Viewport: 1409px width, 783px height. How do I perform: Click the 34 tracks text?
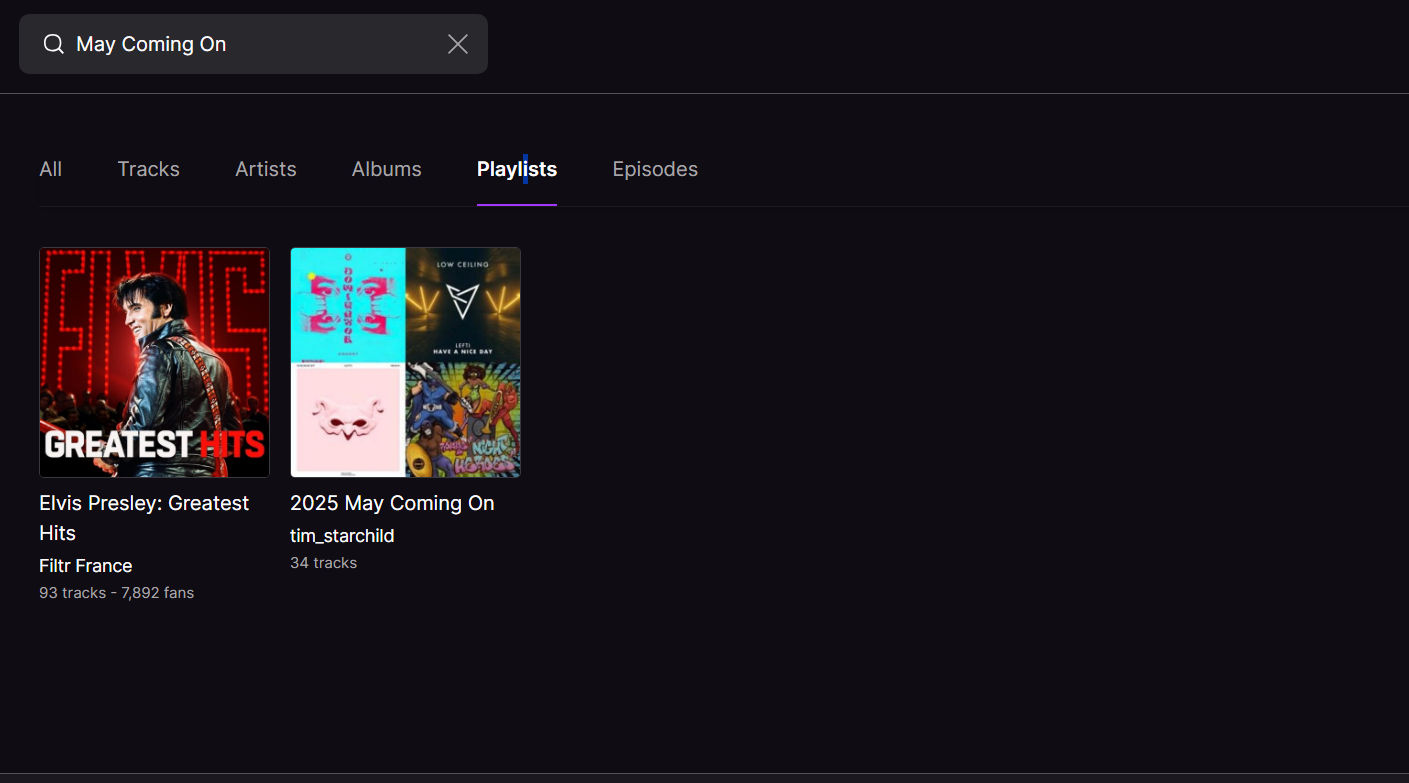pyautogui.click(x=324, y=563)
